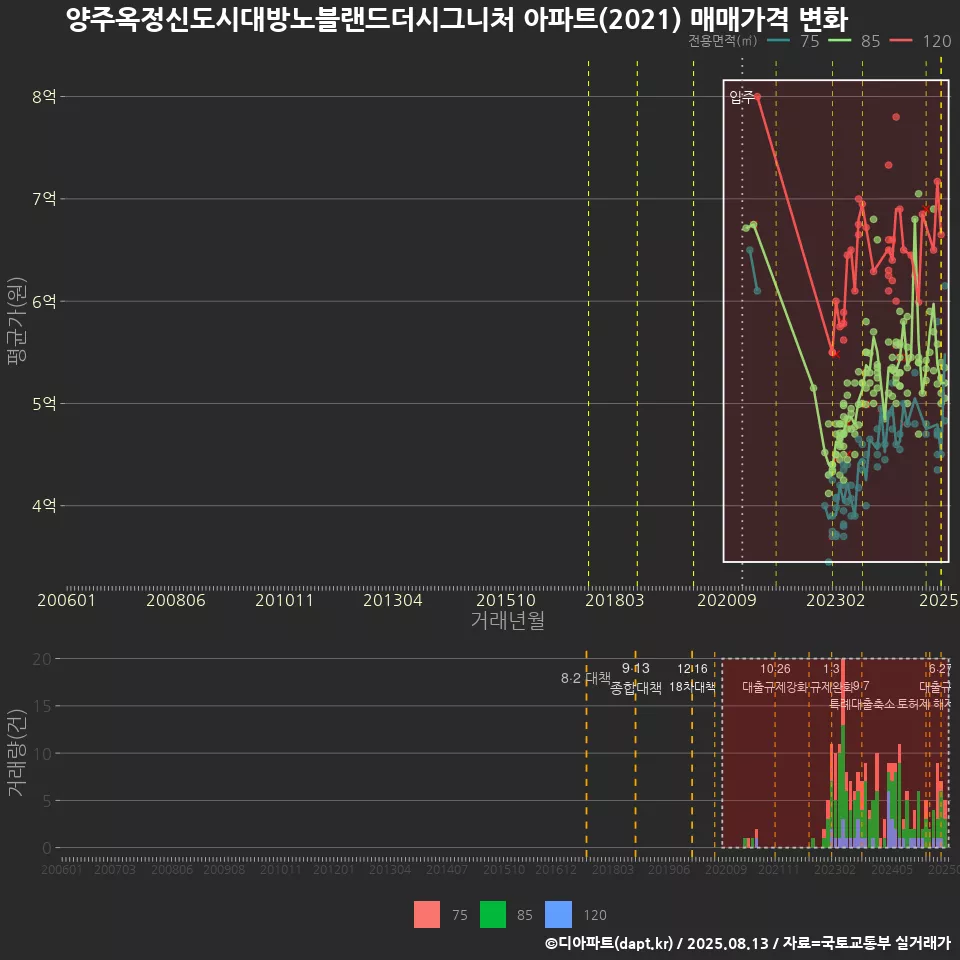Click the 7억 y-axis label

[x=44, y=198]
